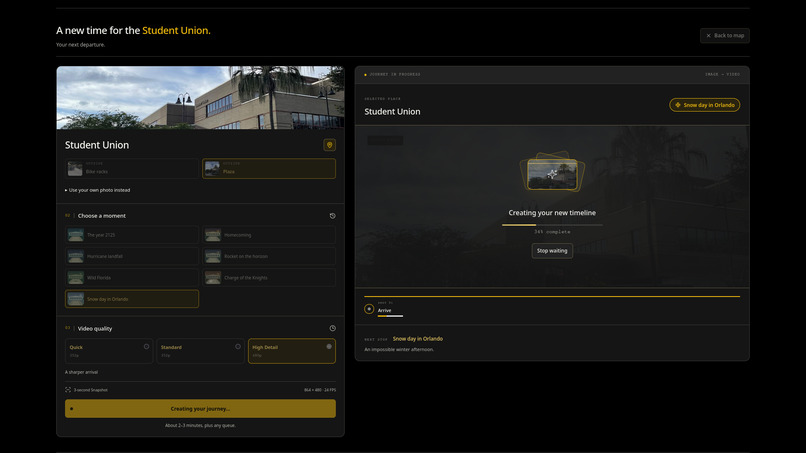Click the clock icon in Video quality header
This screenshot has height=453, width=806.
coord(333,328)
